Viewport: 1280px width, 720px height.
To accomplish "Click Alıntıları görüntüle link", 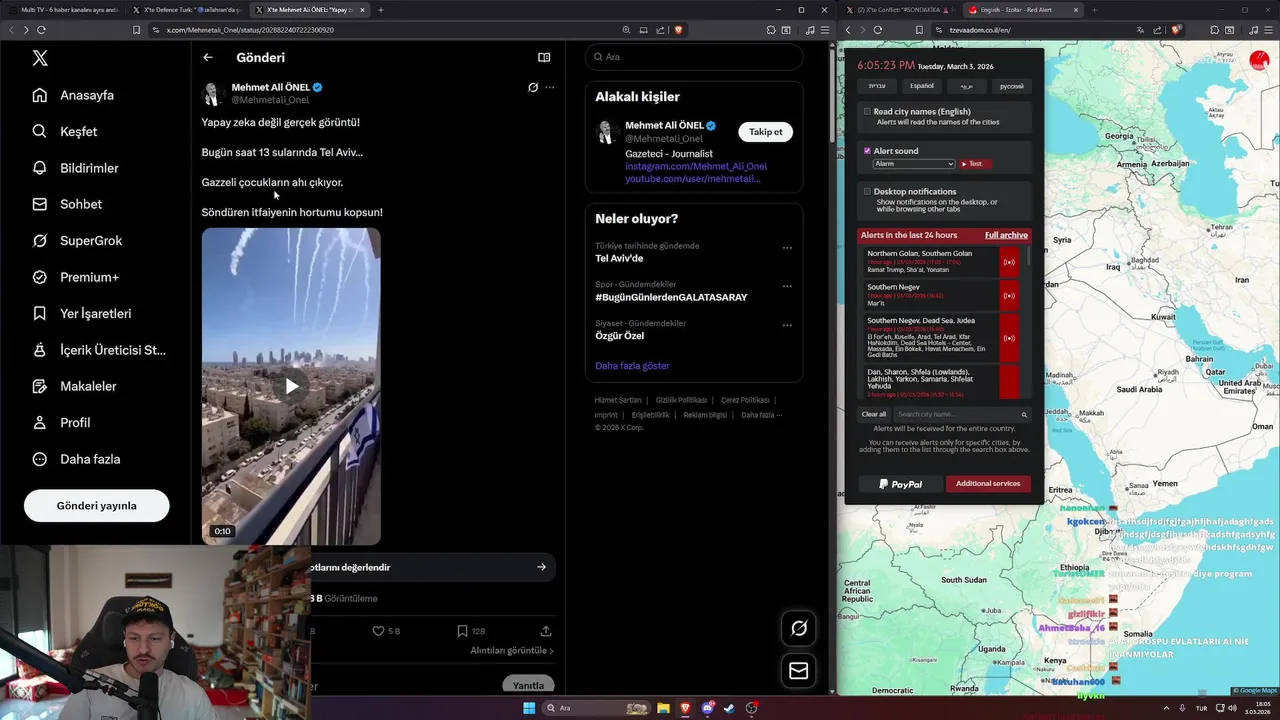I will pyautogui.click(x=512, y=650).
